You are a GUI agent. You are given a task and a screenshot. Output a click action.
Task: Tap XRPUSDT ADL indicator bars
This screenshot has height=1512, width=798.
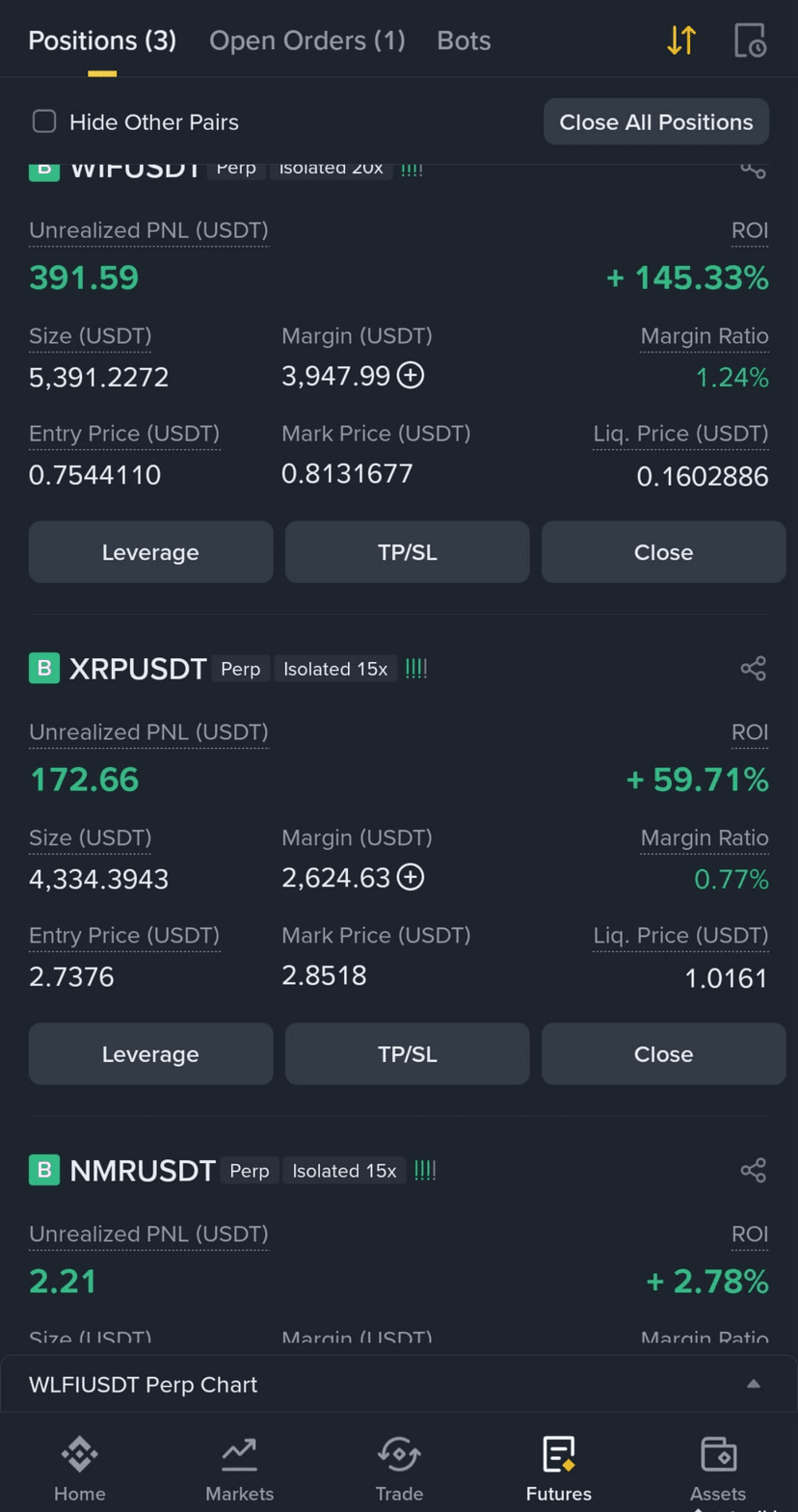(x=416, y=668)
